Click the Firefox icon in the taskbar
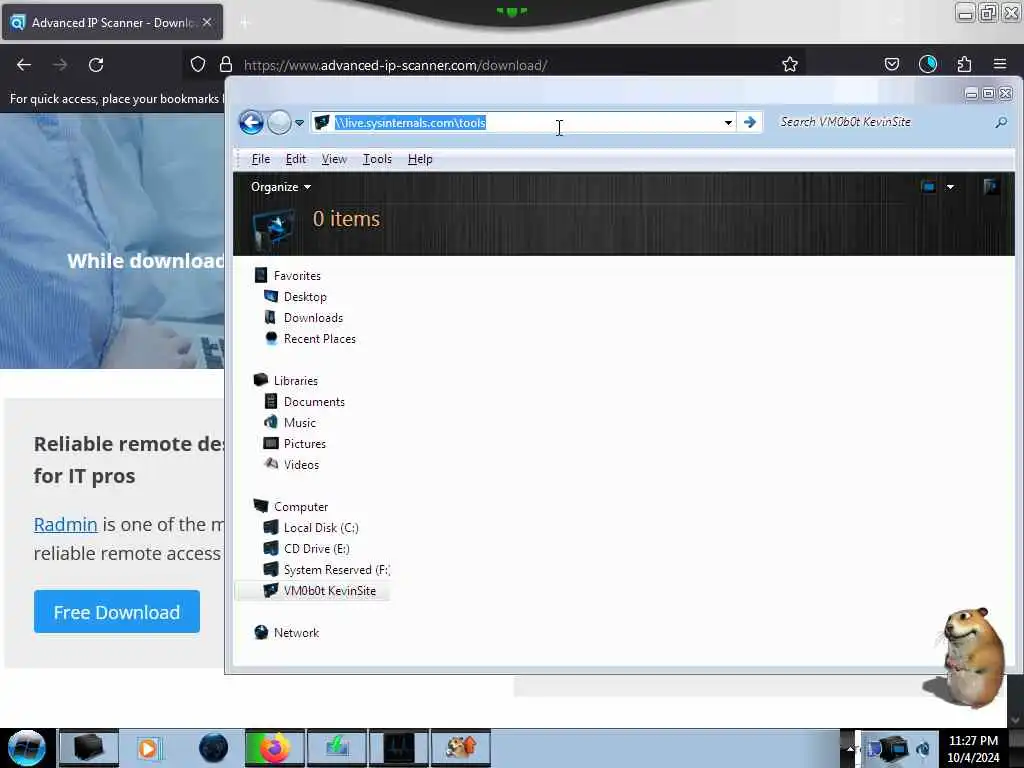This screenshot has width=1024, height=768. [x=274, y=748]
